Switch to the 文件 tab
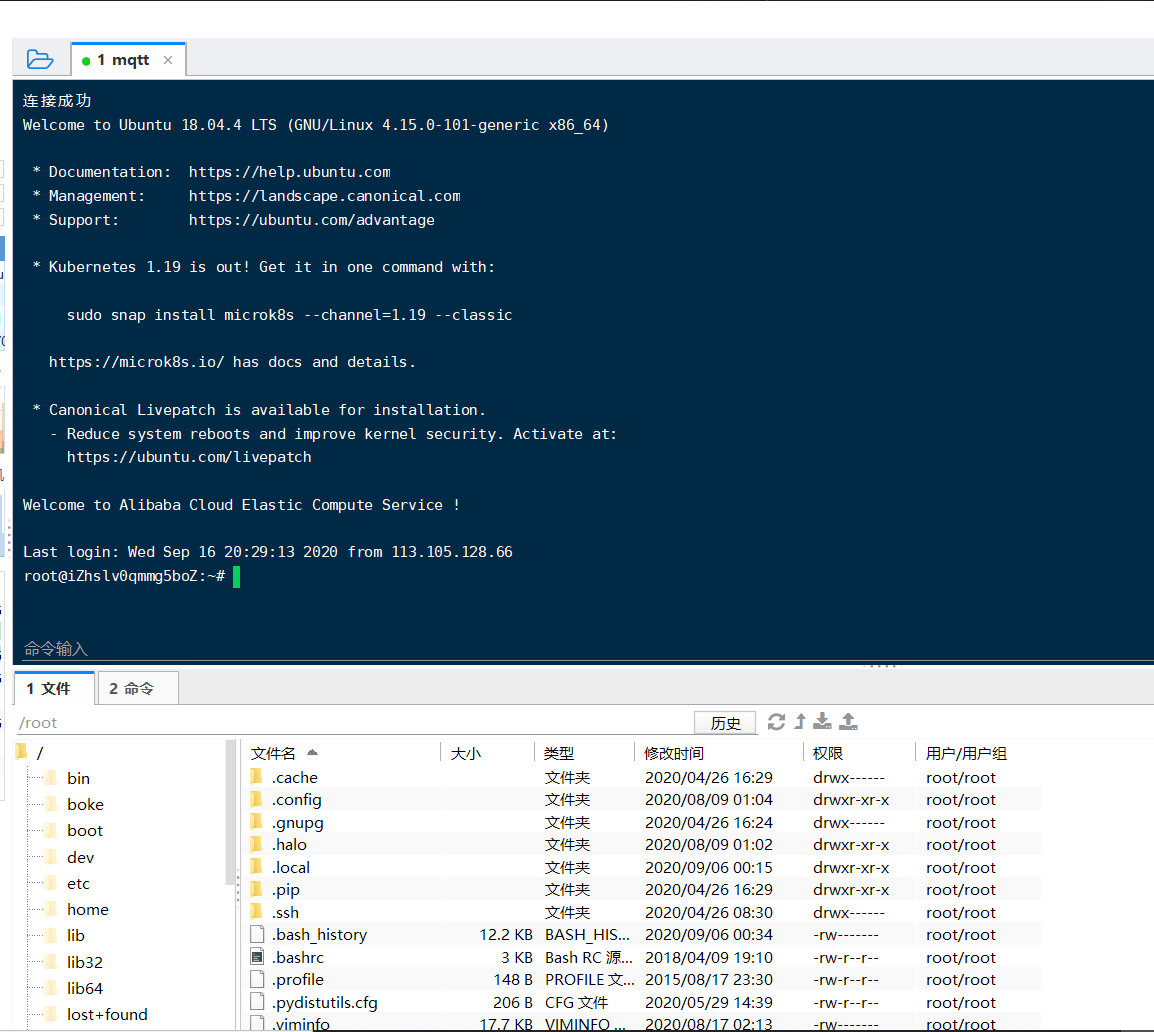Image resolution: width=1154 pixels, height=1032 pixels. point(54,688)
